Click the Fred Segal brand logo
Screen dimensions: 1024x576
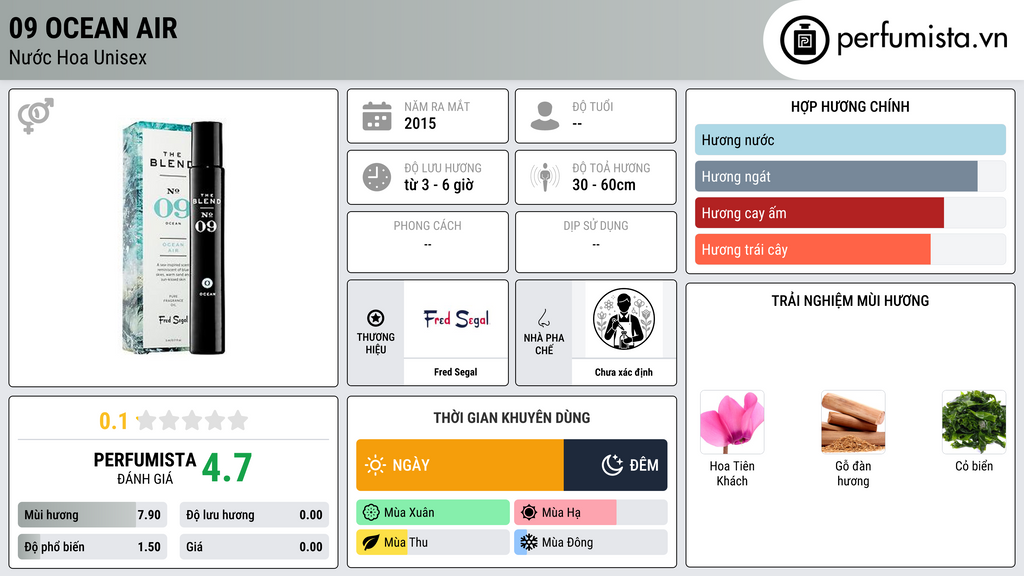[x=456, y=319]
